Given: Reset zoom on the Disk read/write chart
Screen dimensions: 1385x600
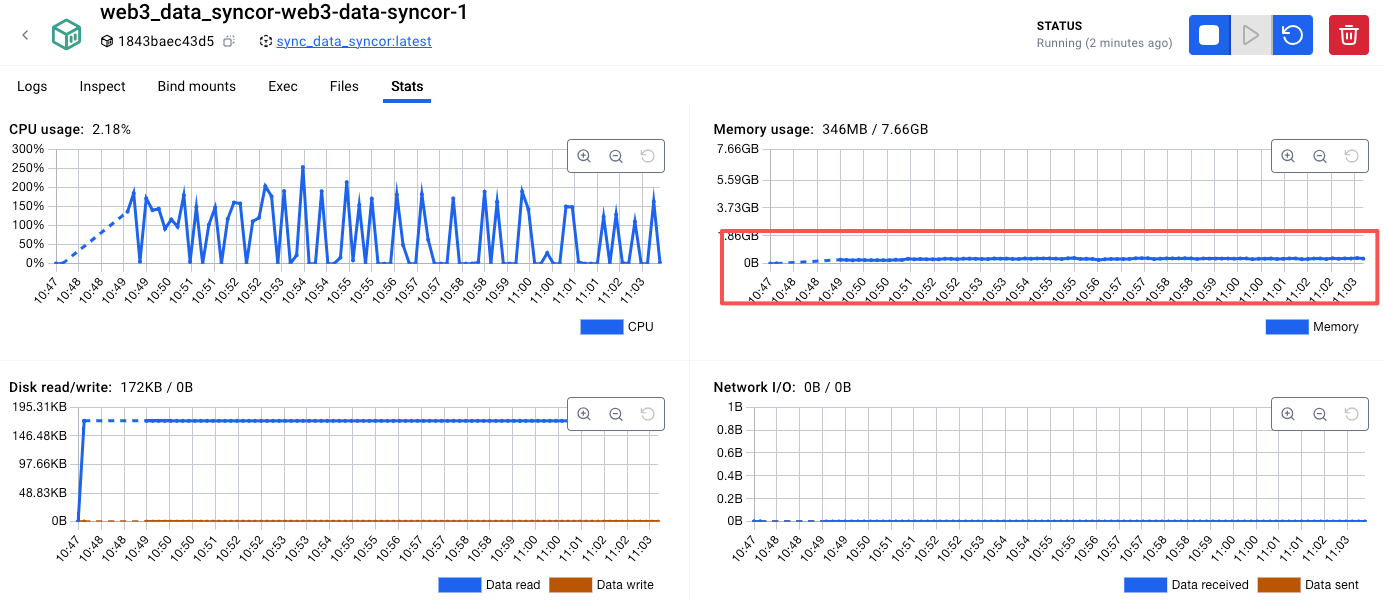Looking at the screenshot, I should coord(648,414).
